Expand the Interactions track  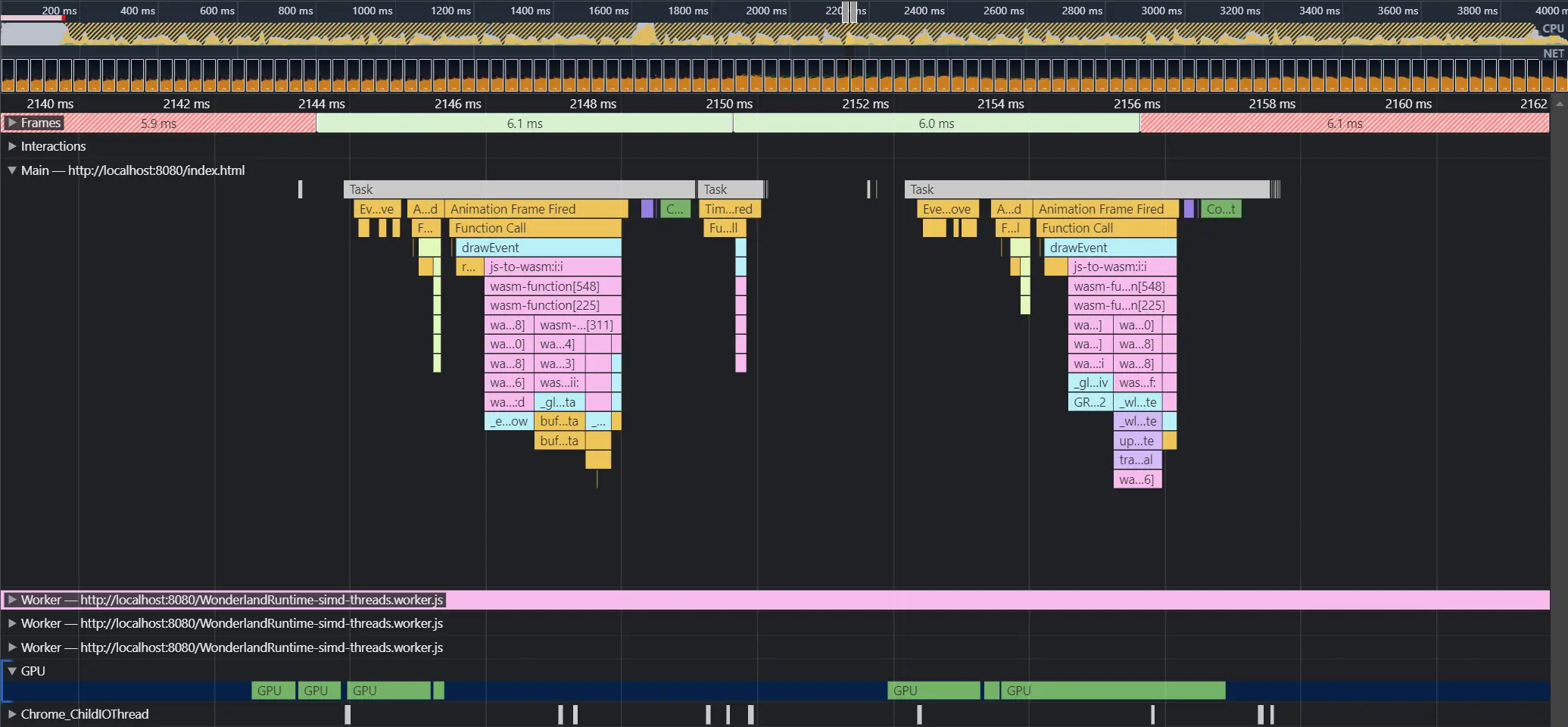click(12, 146)
